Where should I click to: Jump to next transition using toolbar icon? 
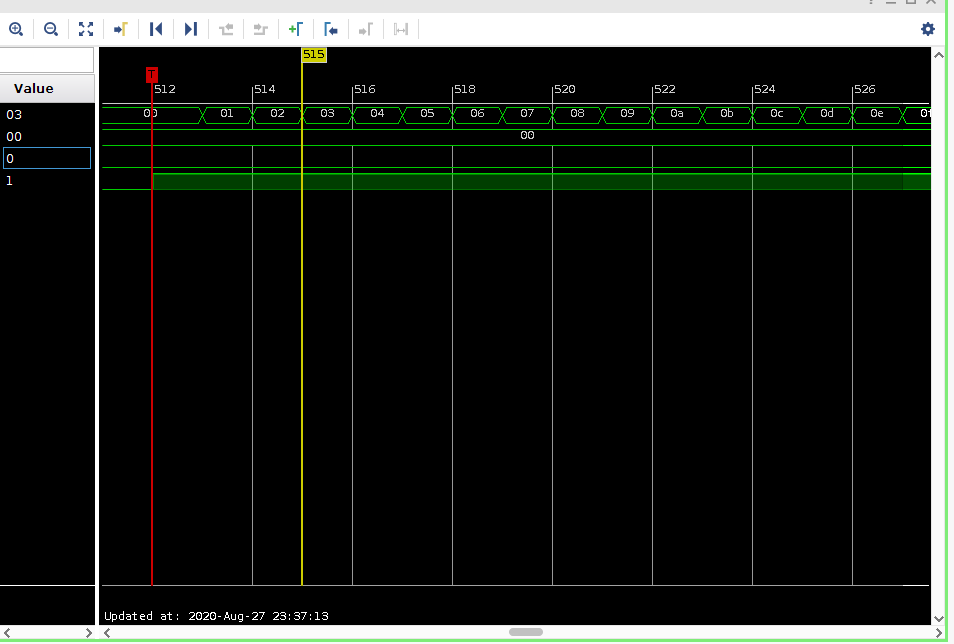point(191,29)
